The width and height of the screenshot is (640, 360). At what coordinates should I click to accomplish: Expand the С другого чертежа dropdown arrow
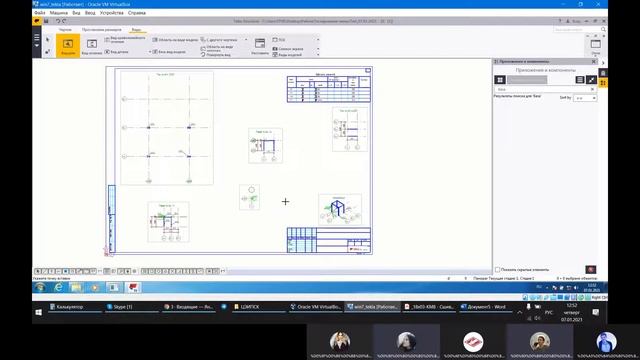pyautogui.click(x=246, y=40)
